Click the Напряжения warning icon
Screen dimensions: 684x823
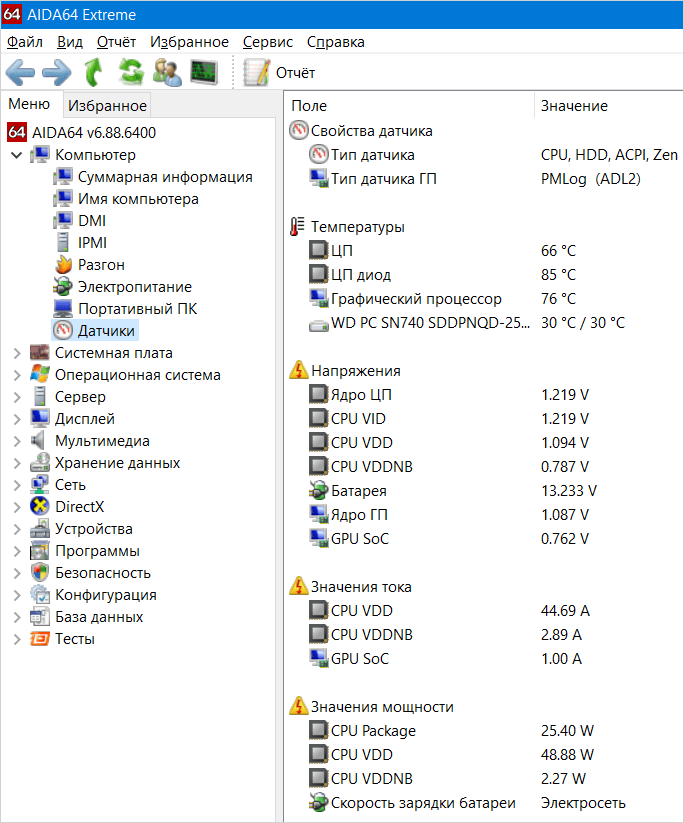299,370
